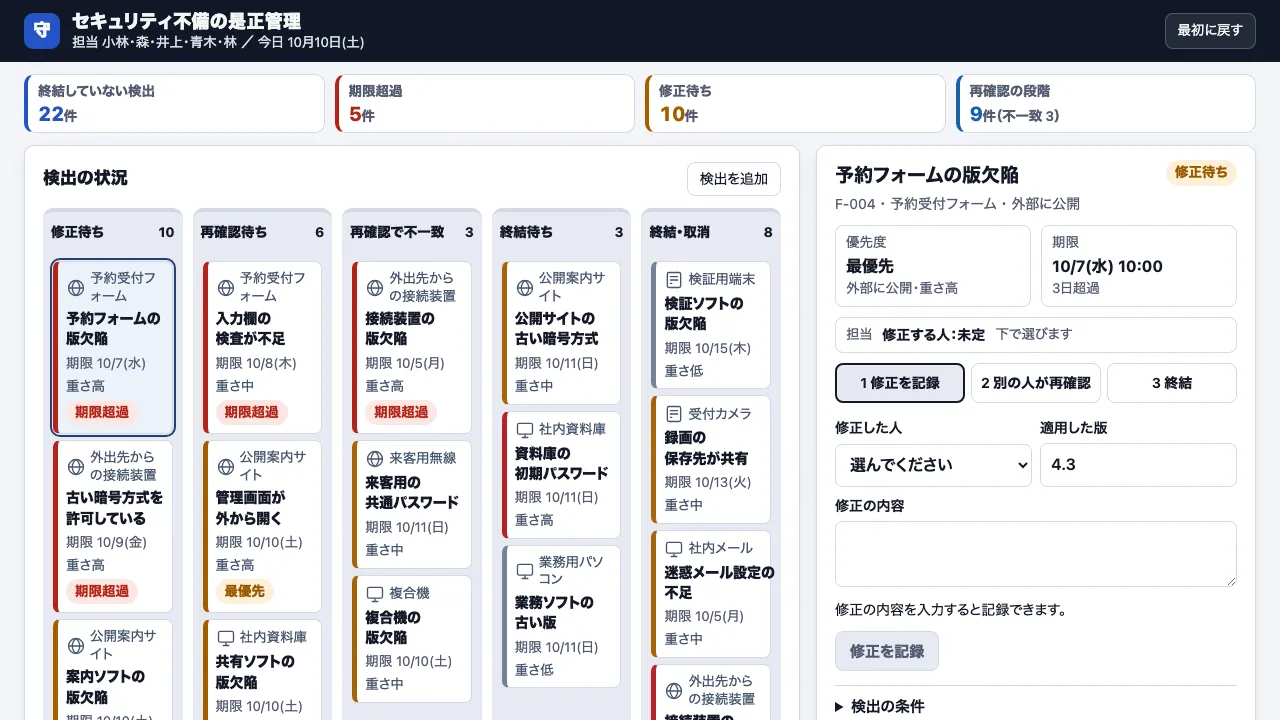This screenshot has width=1280, height=720.
Task: Open the 再確認の段階 9件 summary card
Action: 1105,103
